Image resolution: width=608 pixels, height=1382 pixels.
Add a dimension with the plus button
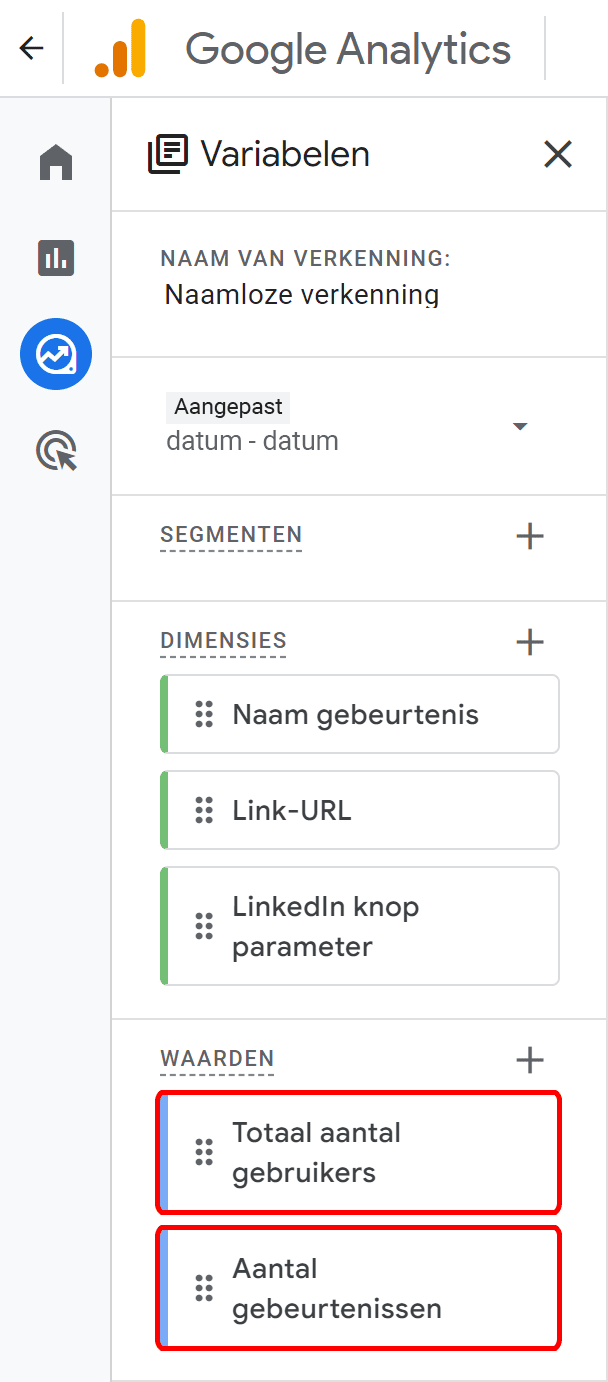pyautogui.click(x=529, y=641)
